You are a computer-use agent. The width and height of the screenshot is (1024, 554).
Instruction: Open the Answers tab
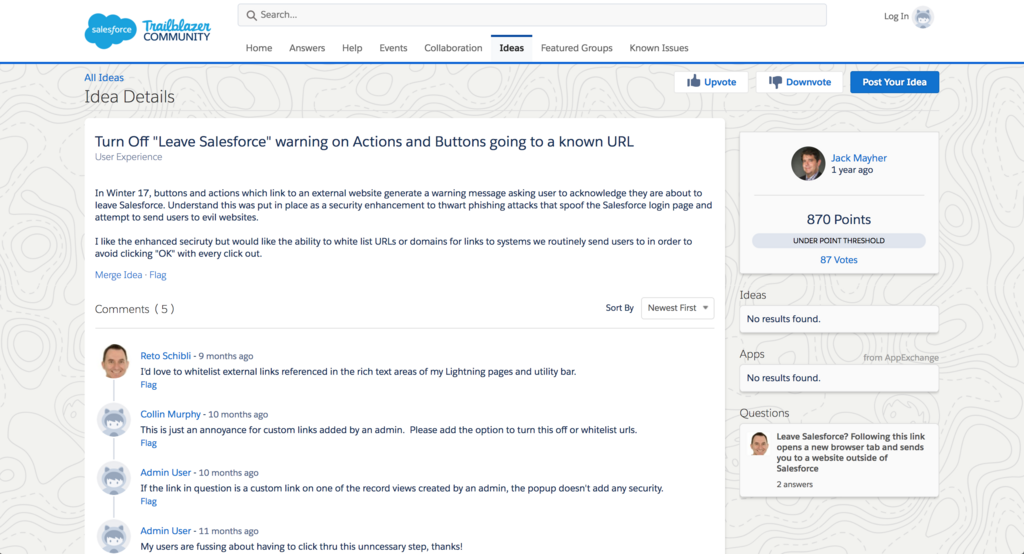point(307,48)
